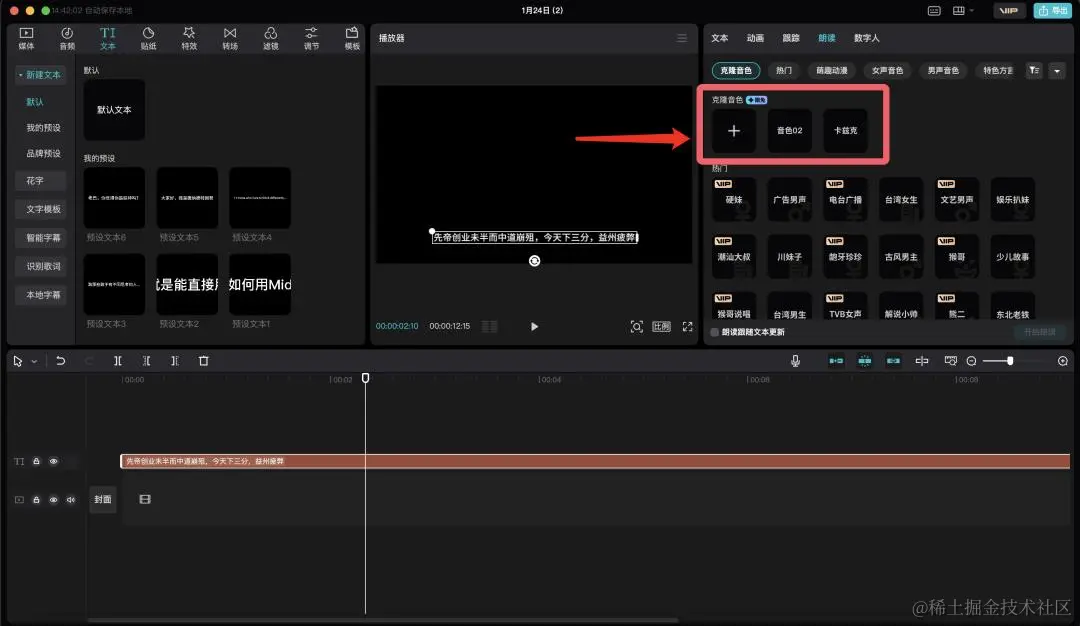This screenshot has width=1080, height=626.
Task: Click the player panel hamburger menu icon
Action: click(x=682, y=38)
